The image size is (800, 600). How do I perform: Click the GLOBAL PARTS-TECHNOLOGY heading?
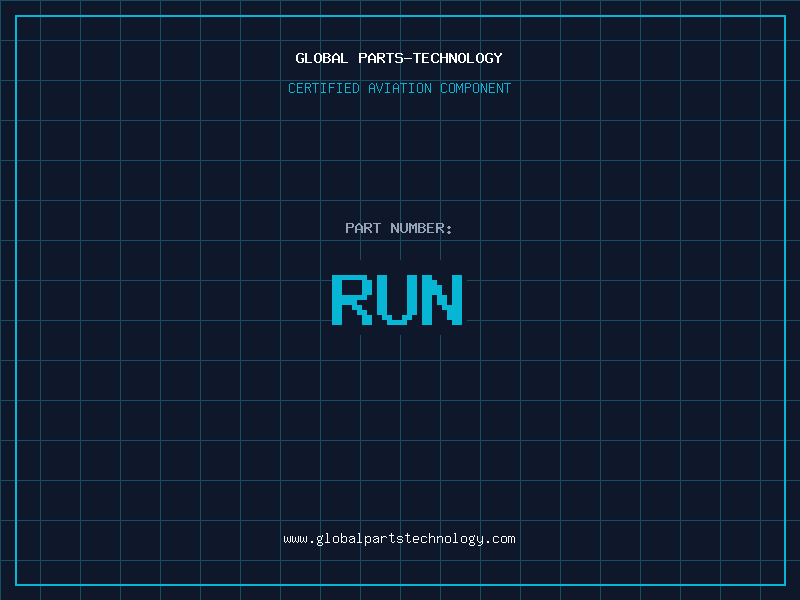pyautogui.click(x=399, y=58)
